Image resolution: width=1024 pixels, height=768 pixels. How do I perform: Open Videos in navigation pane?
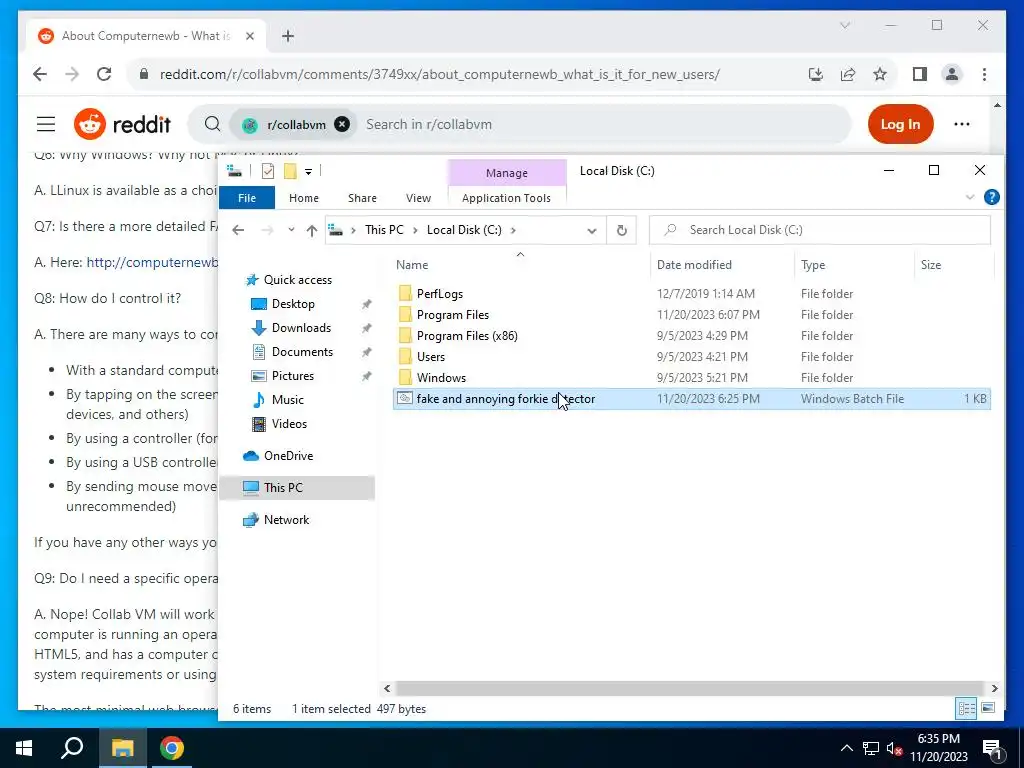coord(289,424)
